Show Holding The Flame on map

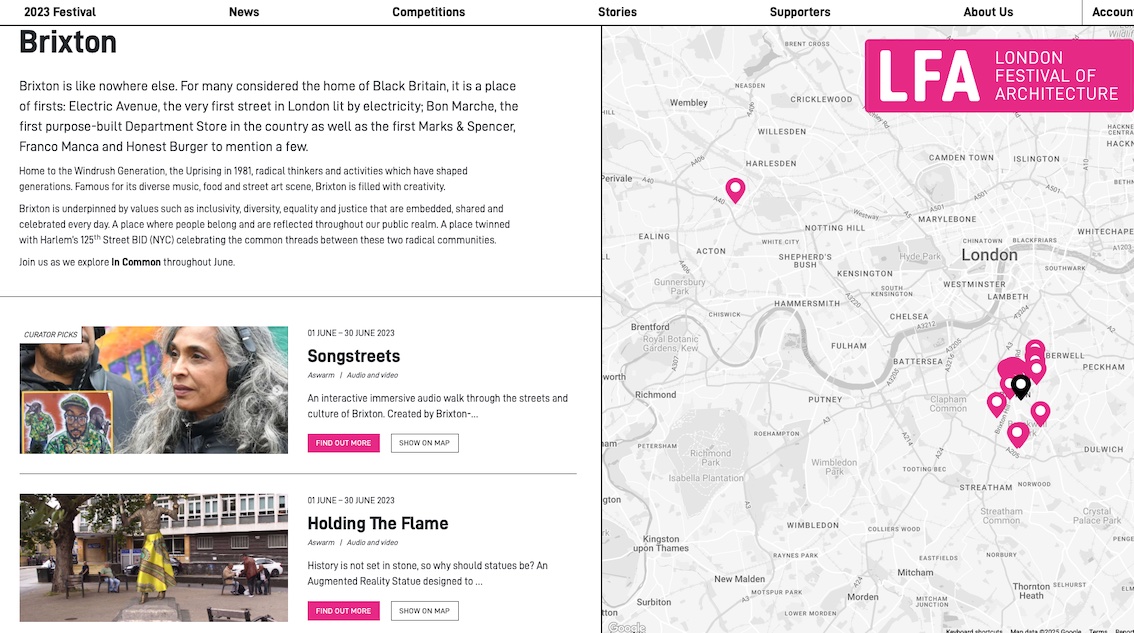pyautogui.click(x=425, y=611)
